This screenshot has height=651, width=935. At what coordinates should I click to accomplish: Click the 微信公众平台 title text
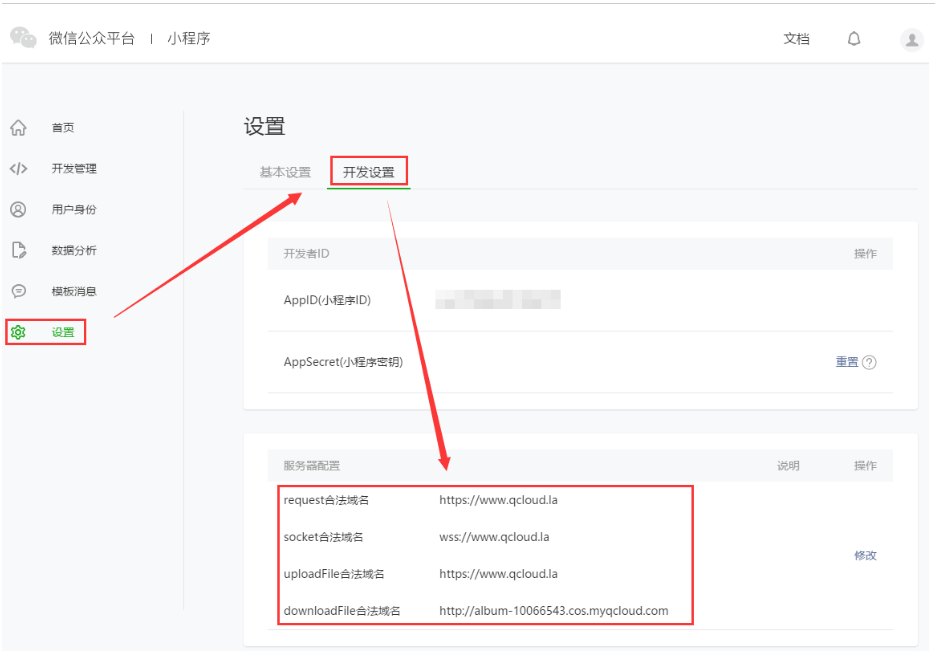coord(92,38)
